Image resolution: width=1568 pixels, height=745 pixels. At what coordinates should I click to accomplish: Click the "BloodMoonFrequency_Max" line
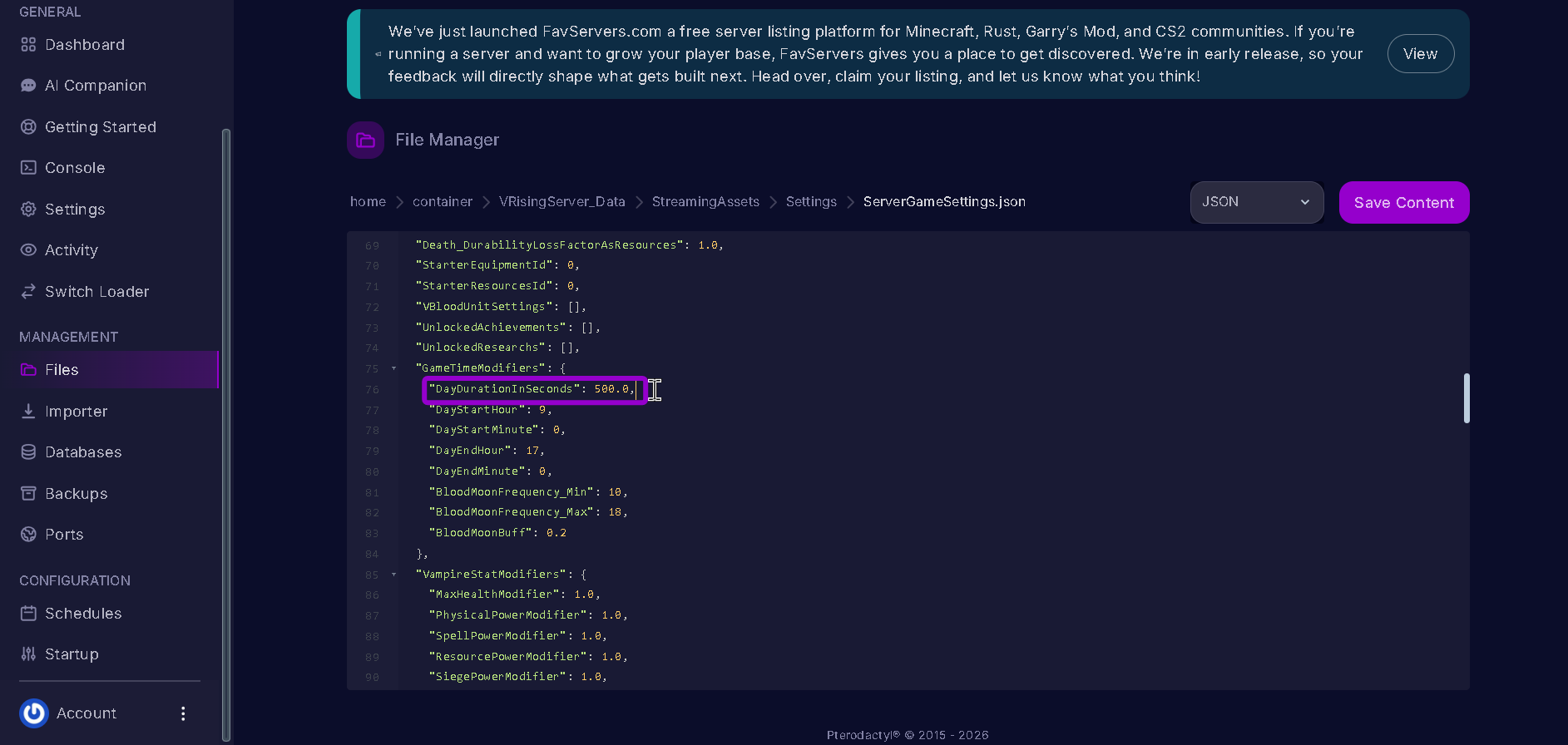point(528,512)
